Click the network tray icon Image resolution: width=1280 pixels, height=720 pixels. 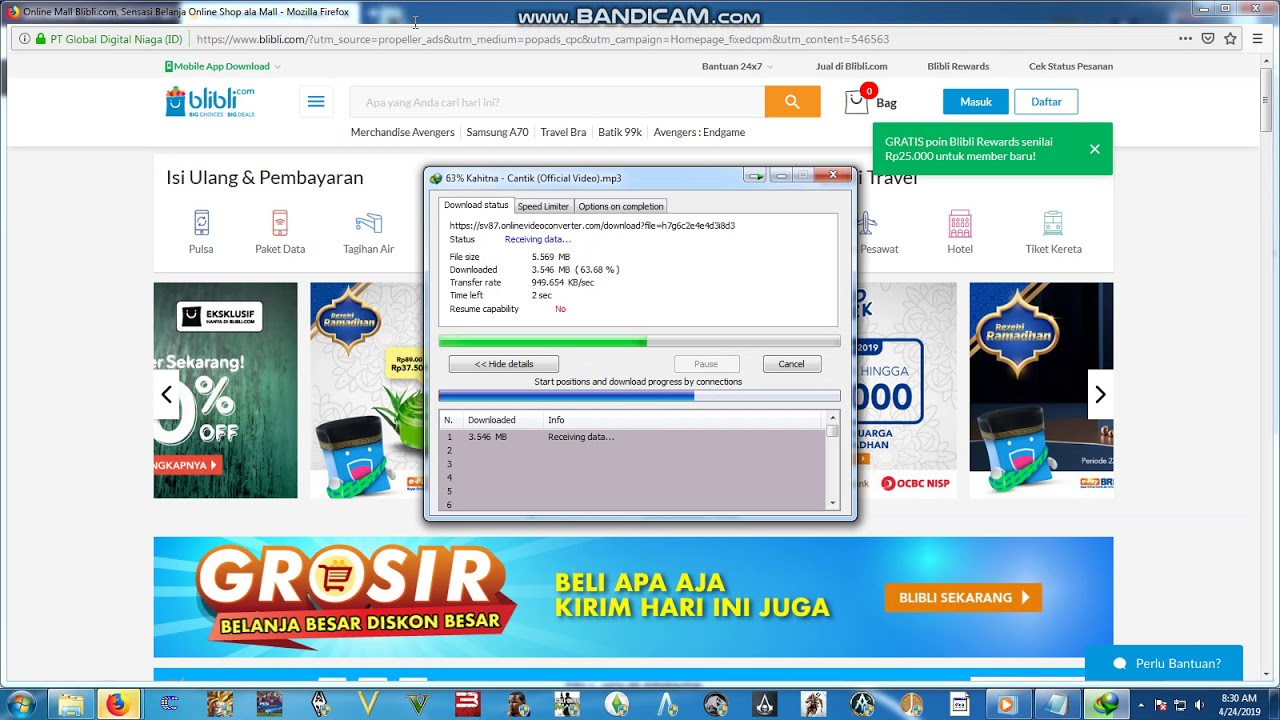click(1180, 705)
